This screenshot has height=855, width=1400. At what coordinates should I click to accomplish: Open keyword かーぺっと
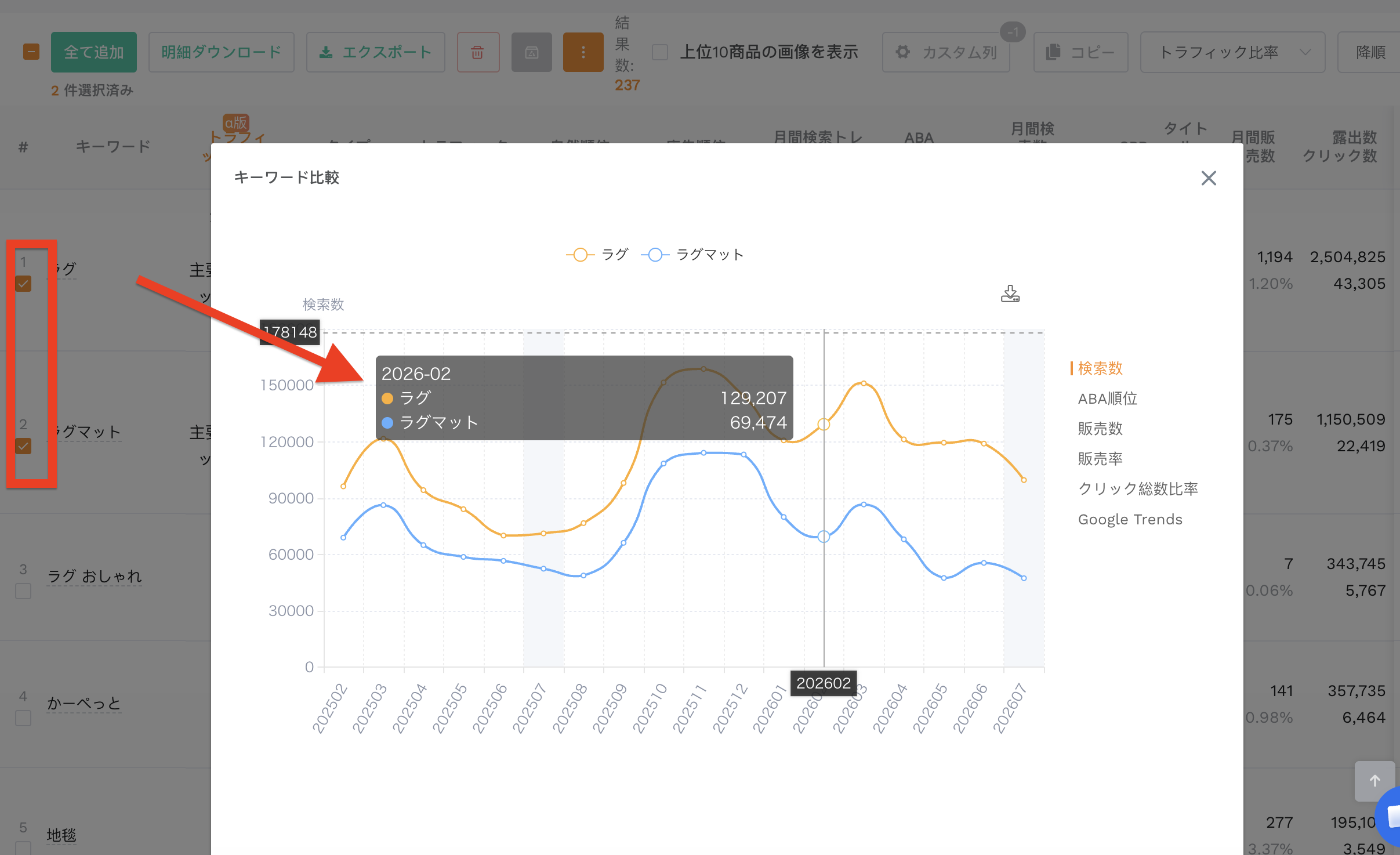point(84,703)
